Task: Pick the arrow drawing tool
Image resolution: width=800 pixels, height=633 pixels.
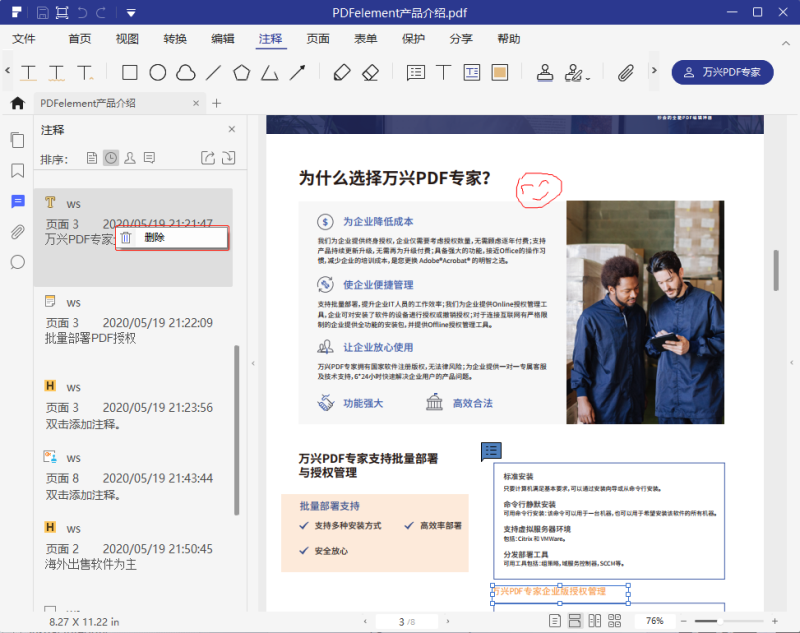Action: 296,72
